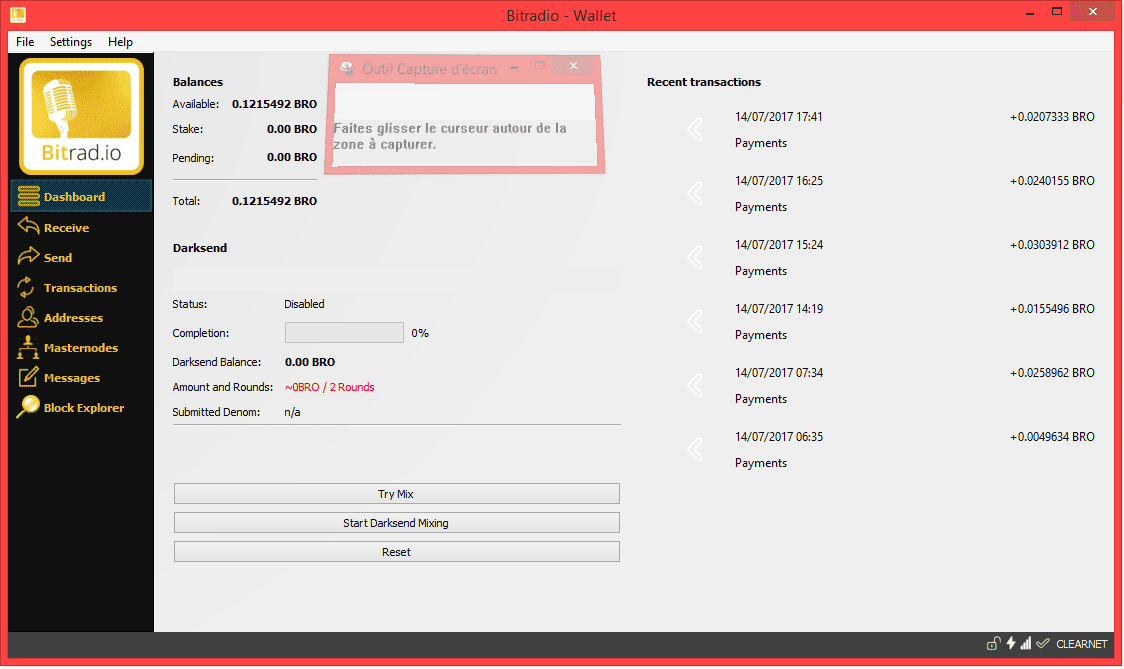Click arrow icon for 15:24 transaction
Image resolution: width=1124 pixels, height=669 pixels.
[x=695, y=257]
